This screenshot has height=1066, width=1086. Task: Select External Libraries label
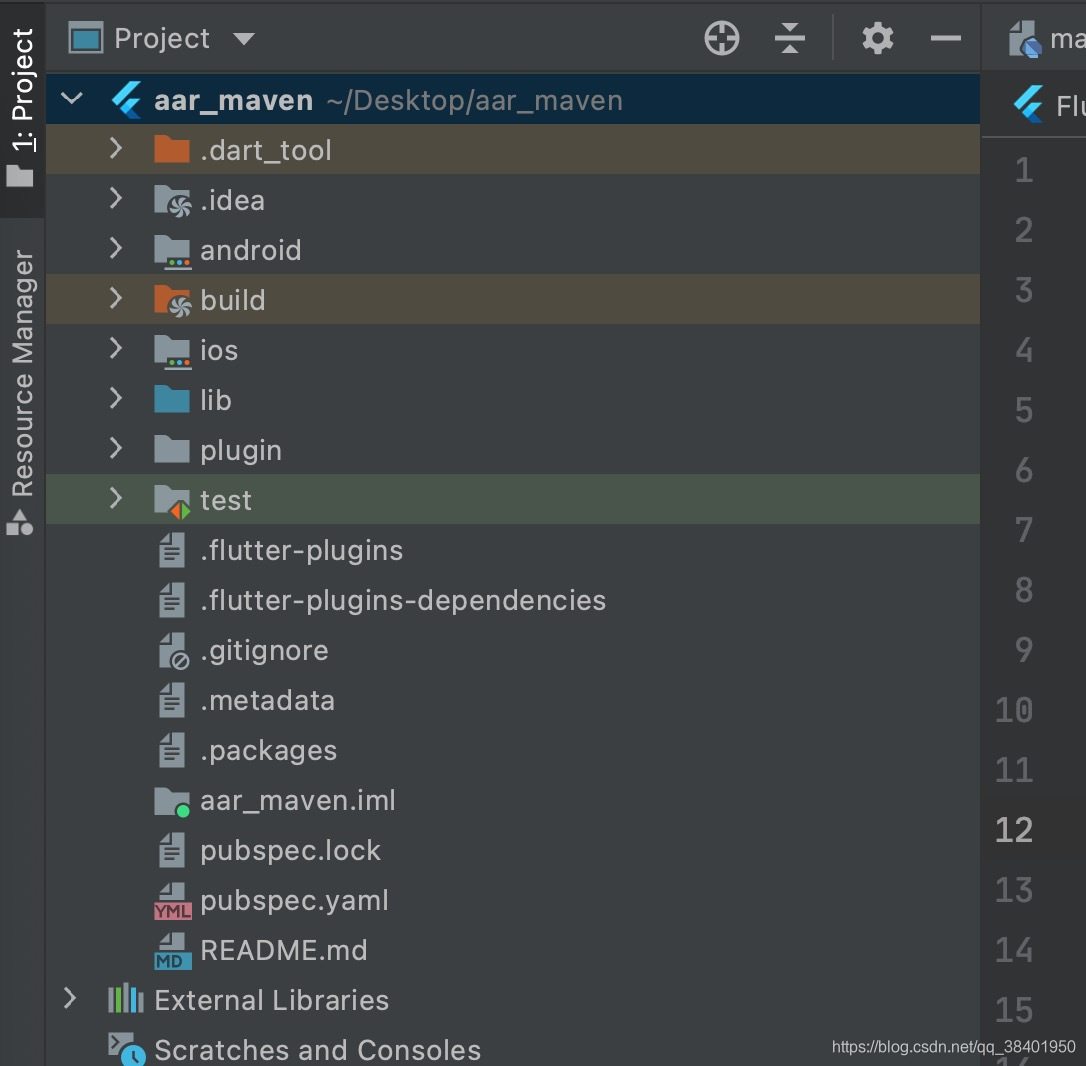[x=272, y=1000]
